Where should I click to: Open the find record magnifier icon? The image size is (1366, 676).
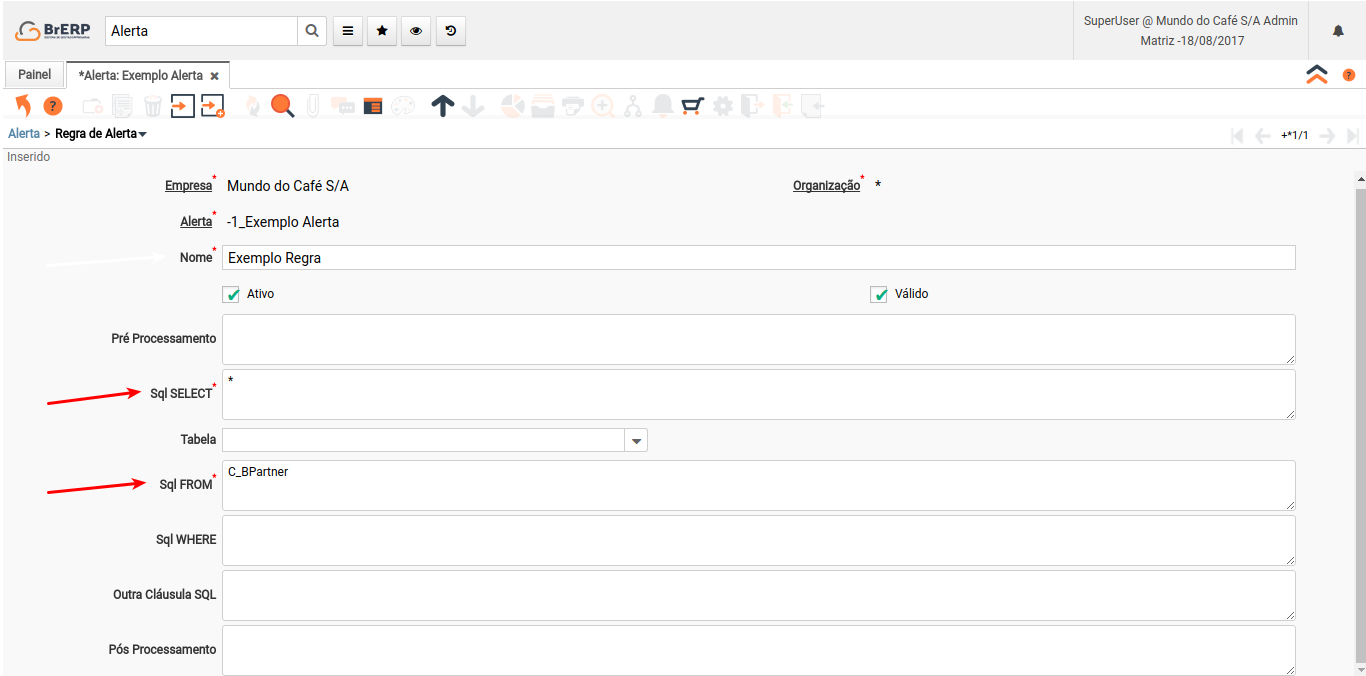pyautogui.click(x=283, y=105)
